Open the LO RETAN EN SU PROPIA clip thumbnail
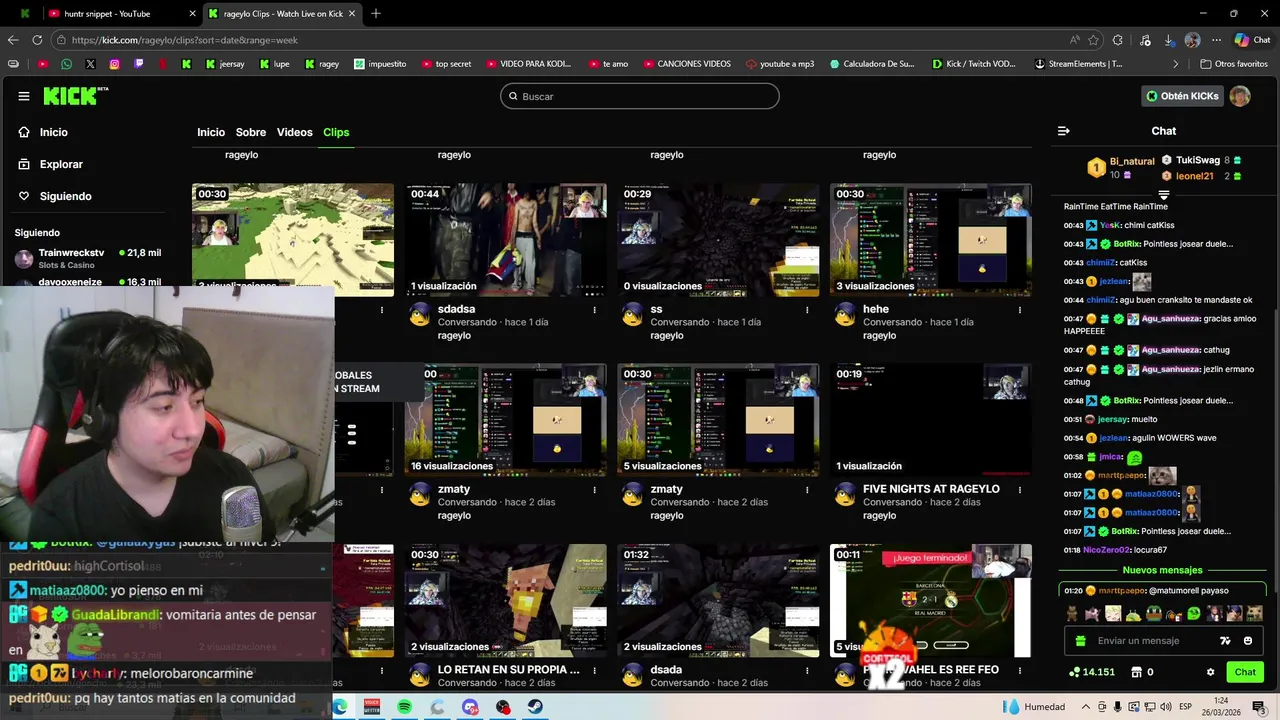Screen dimensions: 1280x720 click(506, 600)
